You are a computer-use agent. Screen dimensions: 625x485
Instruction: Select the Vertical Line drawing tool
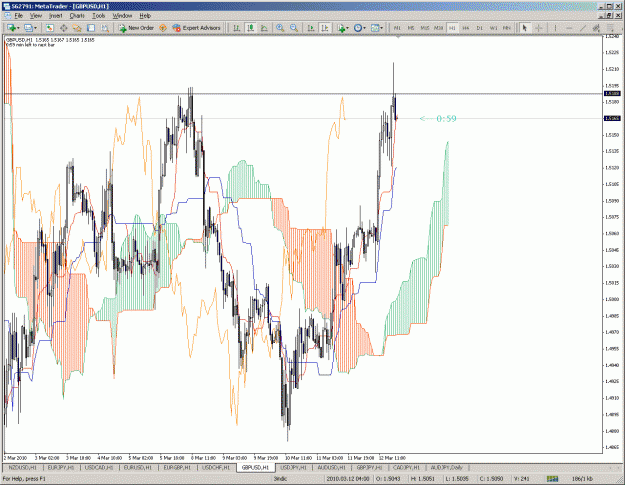(555, 28)
